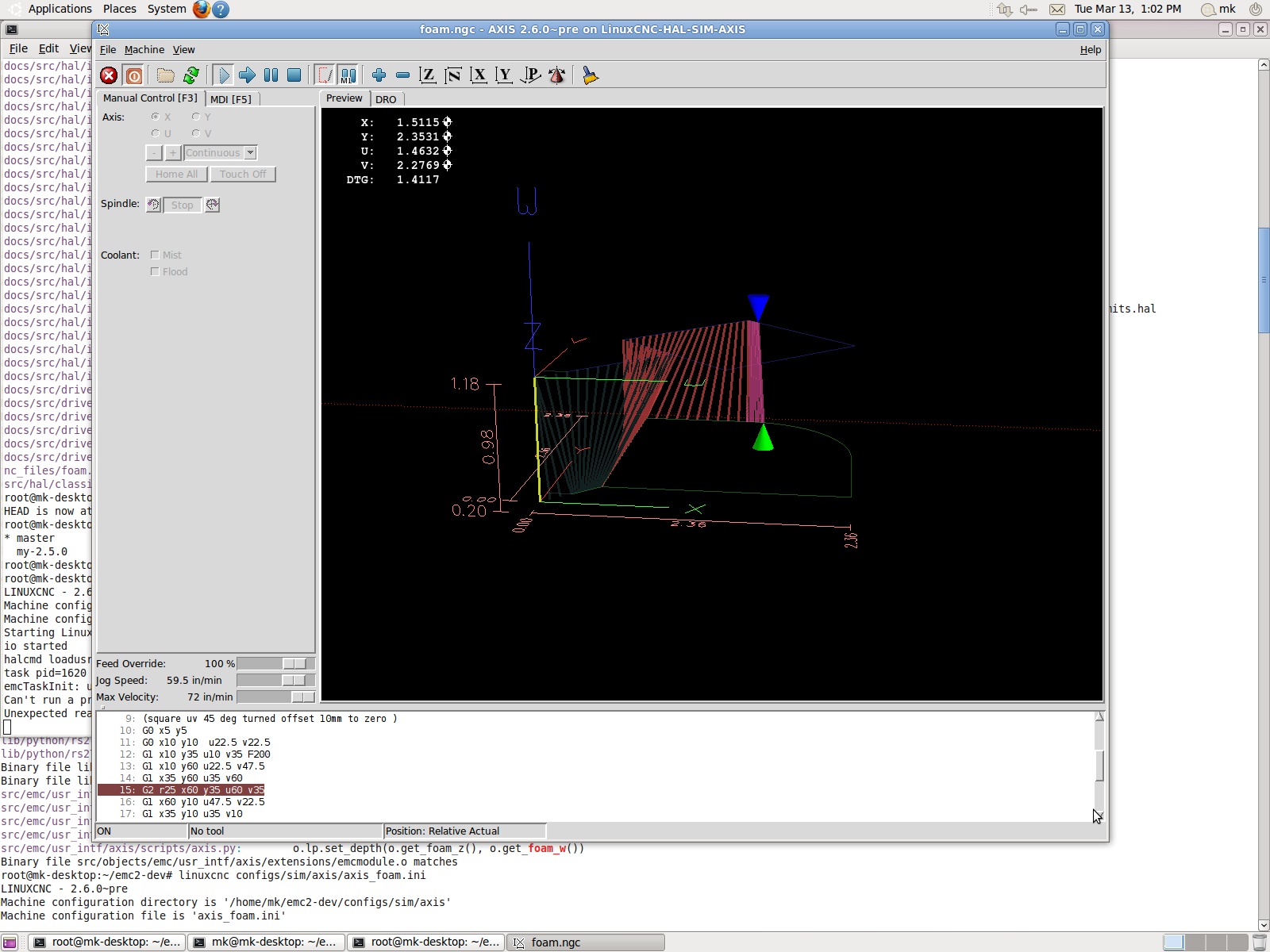Image resolution: width=1270 pixels, height=952 pixels.
Task: Click the zoom in plus icon
Action: pos(379,75)
